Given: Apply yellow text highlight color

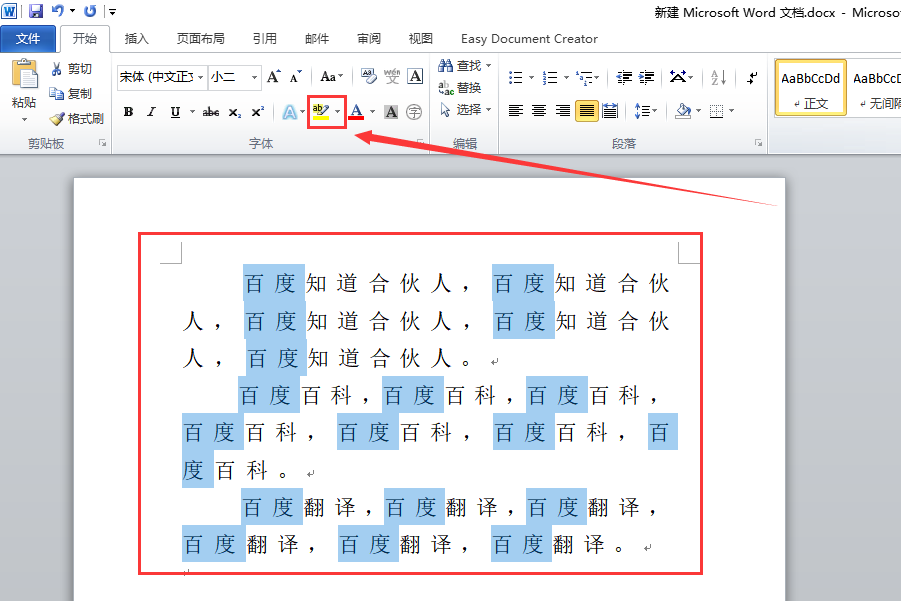Looking at the screenshot, I should pos(321,111).
